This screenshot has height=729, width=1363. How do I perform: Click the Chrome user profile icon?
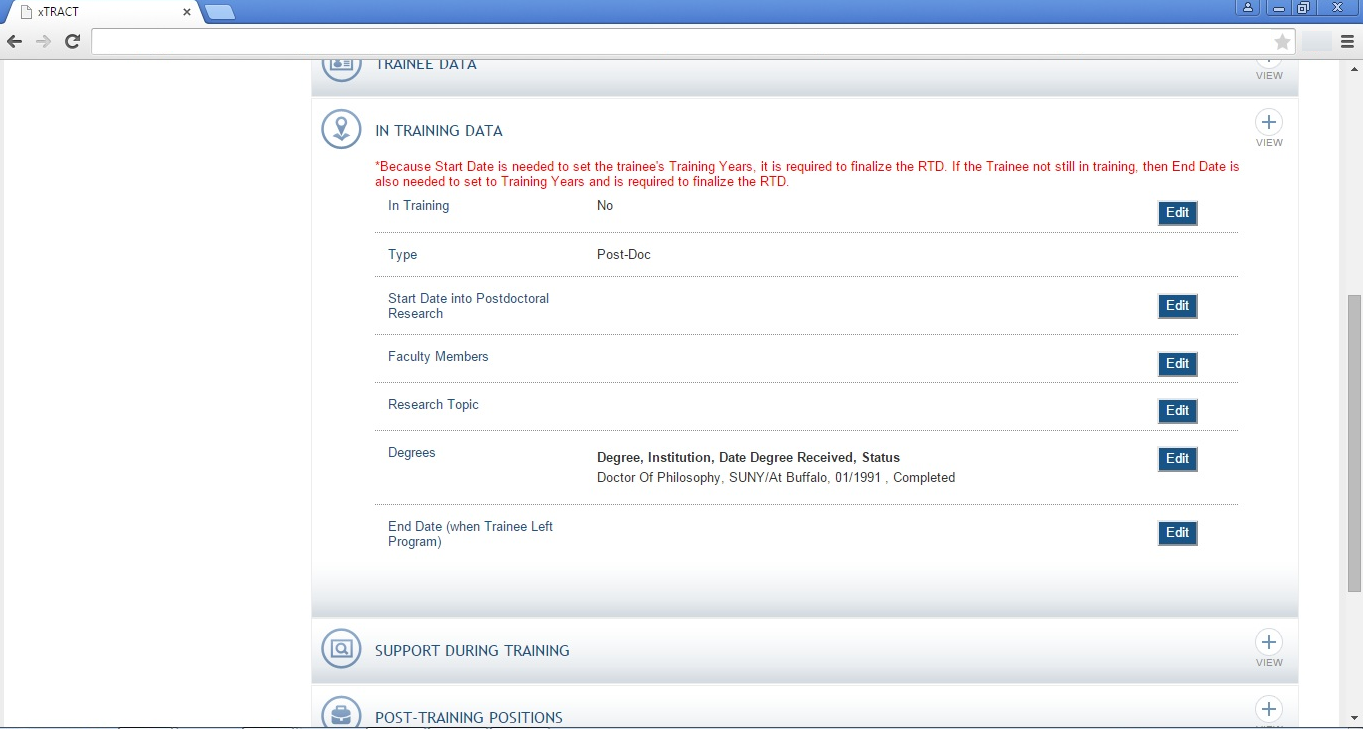coord(1248,7)
